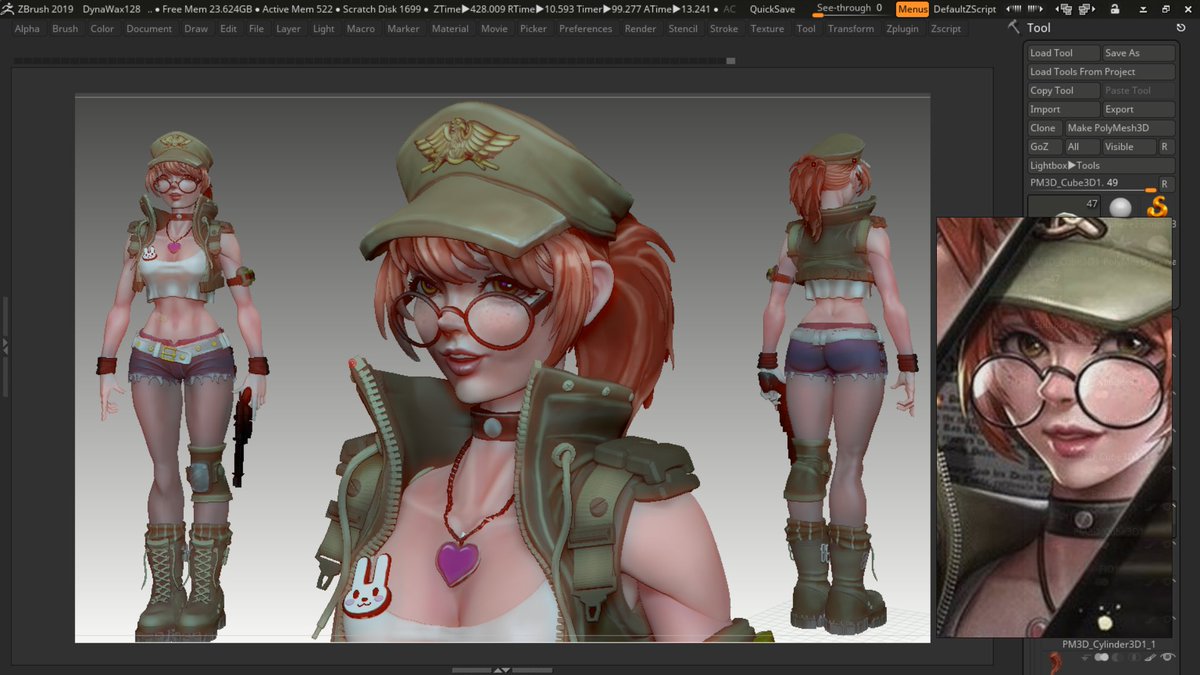This screenshot has width=1200, height=675.
Task: Expand the bottom tray divider arrows
Action: point(502,670)
